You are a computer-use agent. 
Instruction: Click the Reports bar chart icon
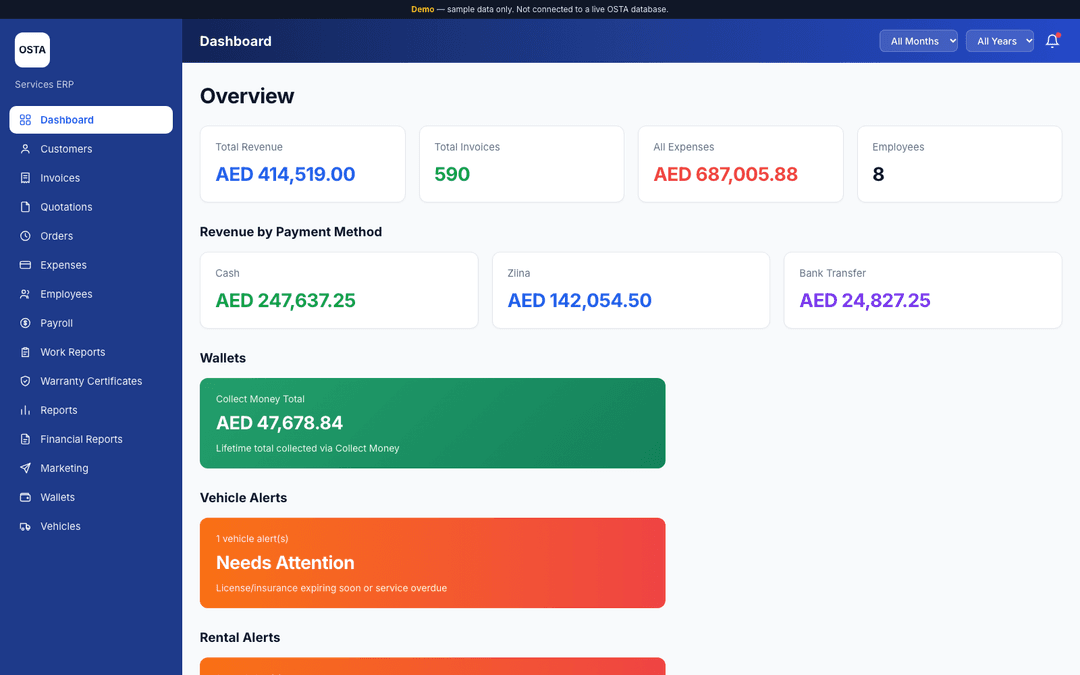click(x=25, y=410)
